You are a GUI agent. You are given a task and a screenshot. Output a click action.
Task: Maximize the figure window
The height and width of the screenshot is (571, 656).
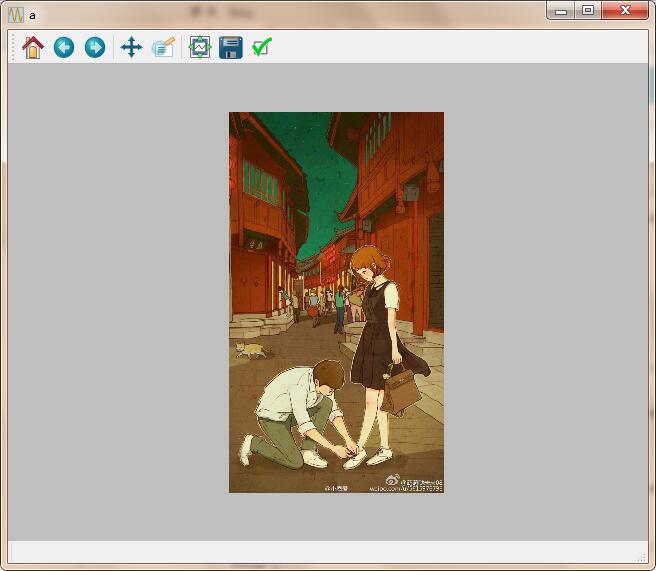[588, 10]
